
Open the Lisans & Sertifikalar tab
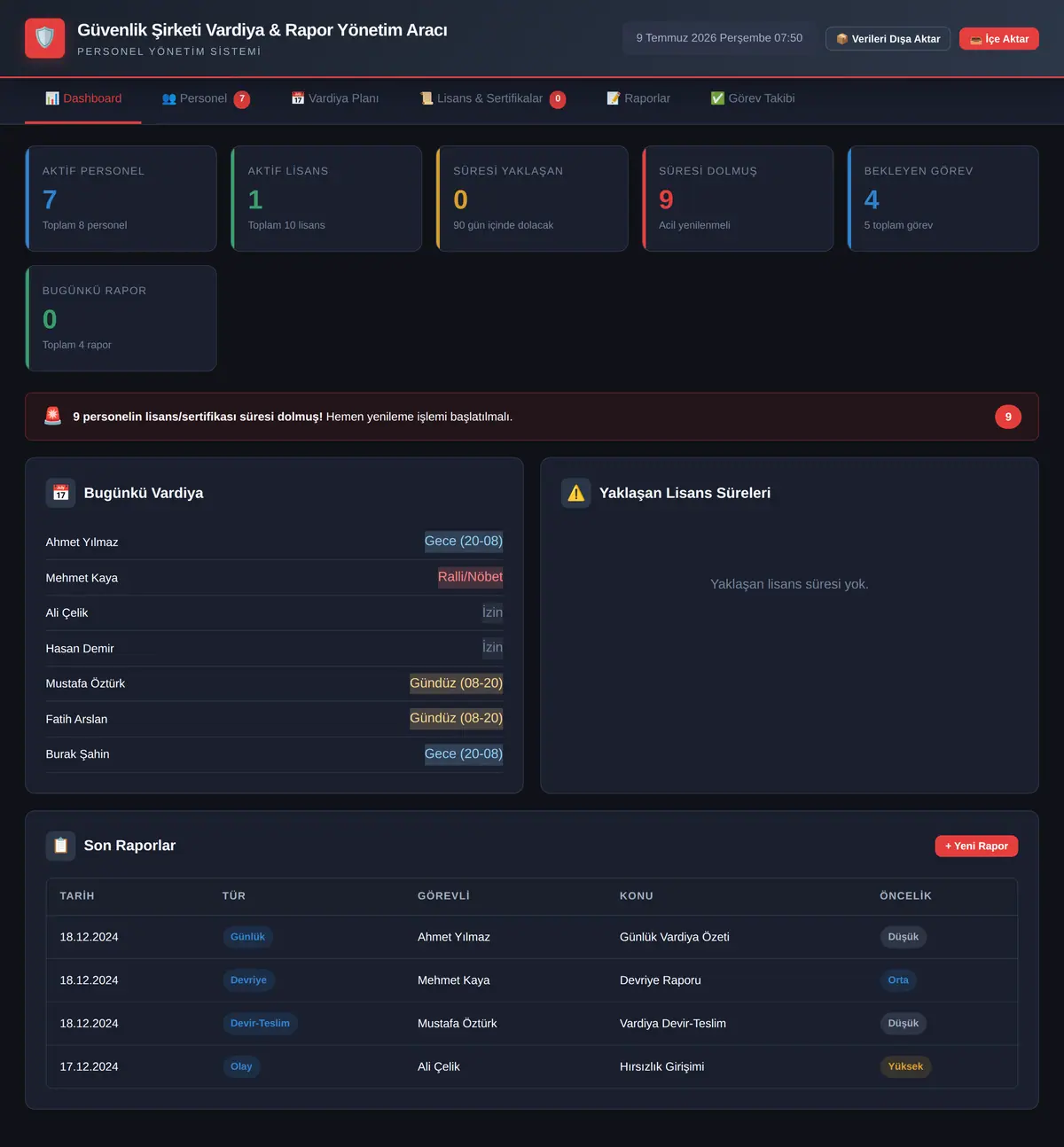tap(493, 98)
